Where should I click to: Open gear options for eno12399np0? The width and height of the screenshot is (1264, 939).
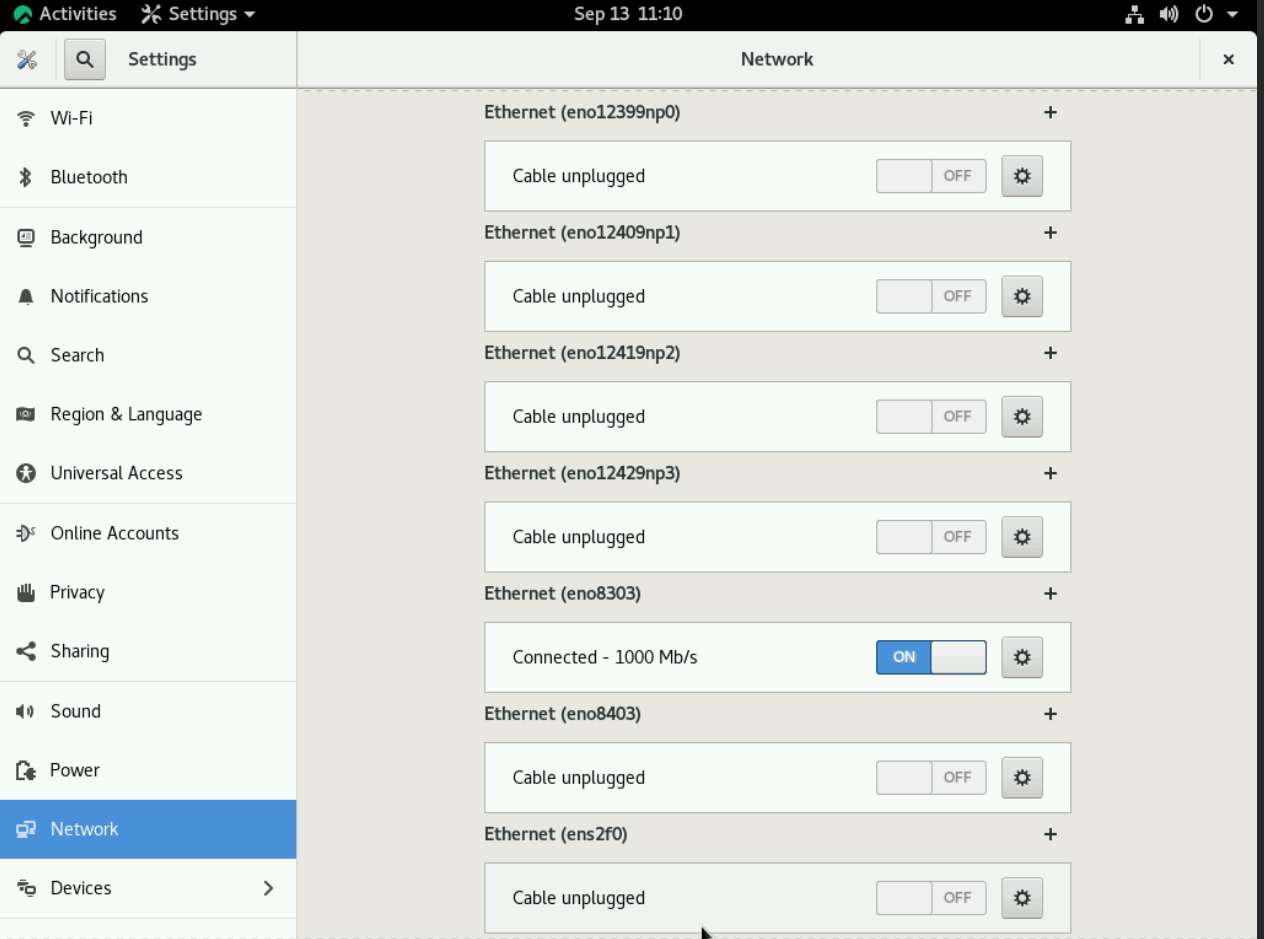1021,176
